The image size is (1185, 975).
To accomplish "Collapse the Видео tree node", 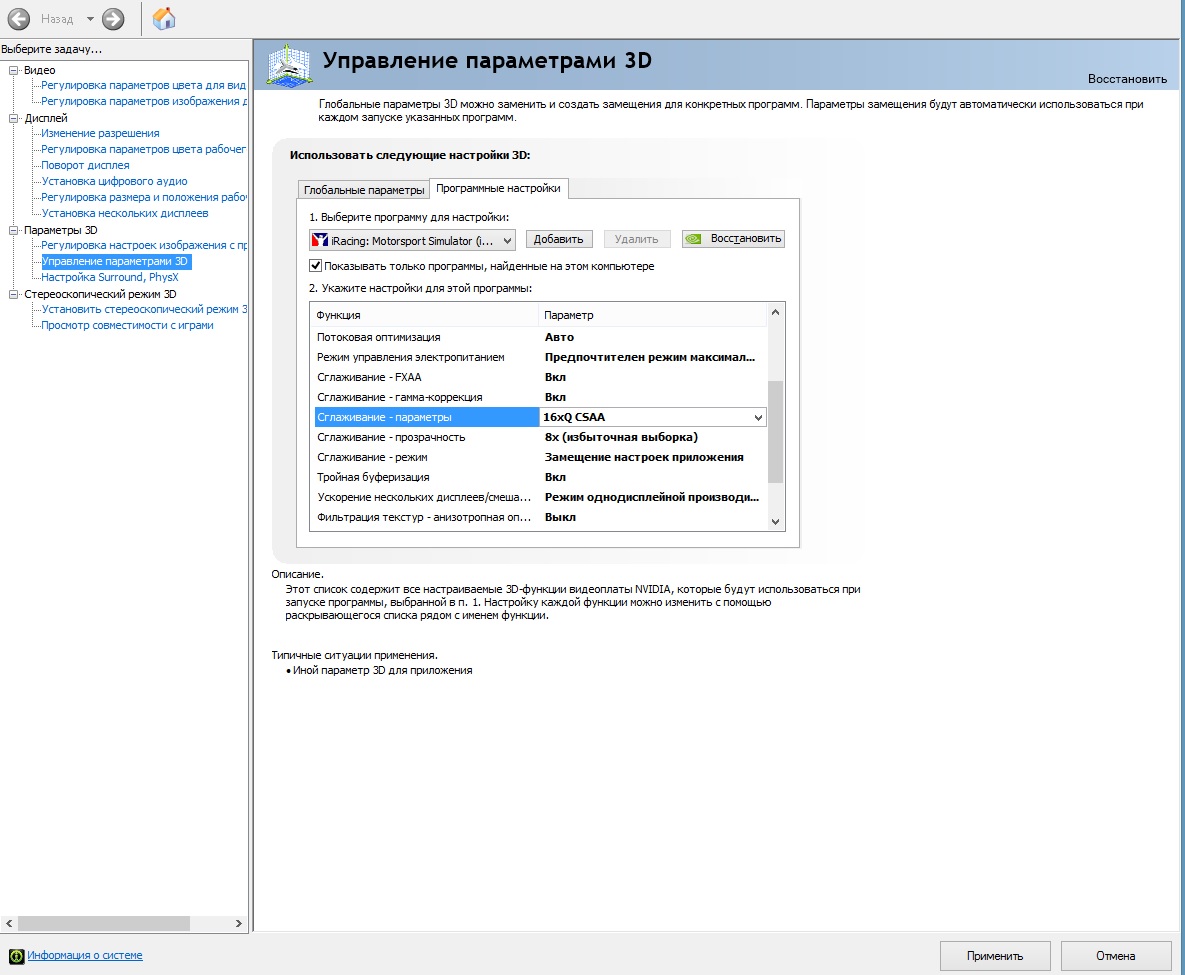I will click(x=14, y=70).
